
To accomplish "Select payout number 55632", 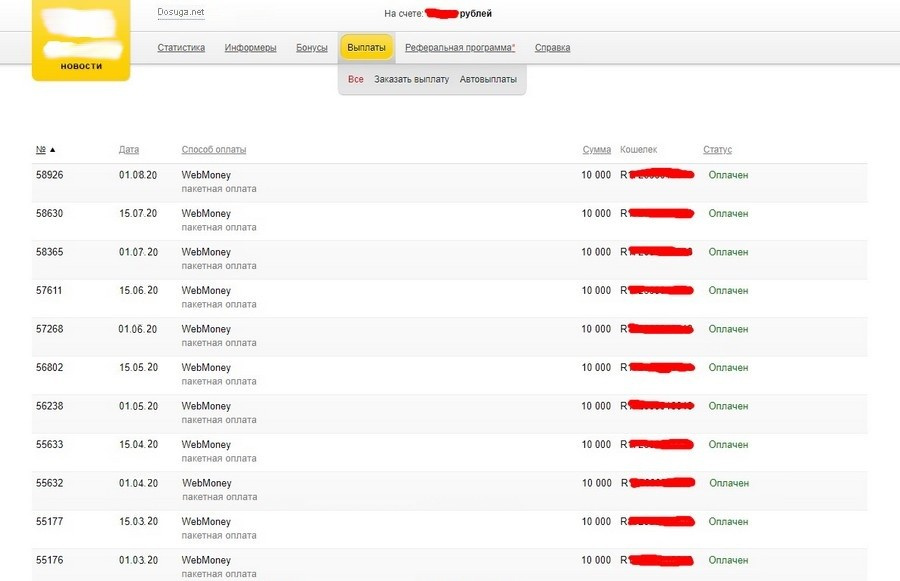I will pyautogui.click(x=49, y=482).
